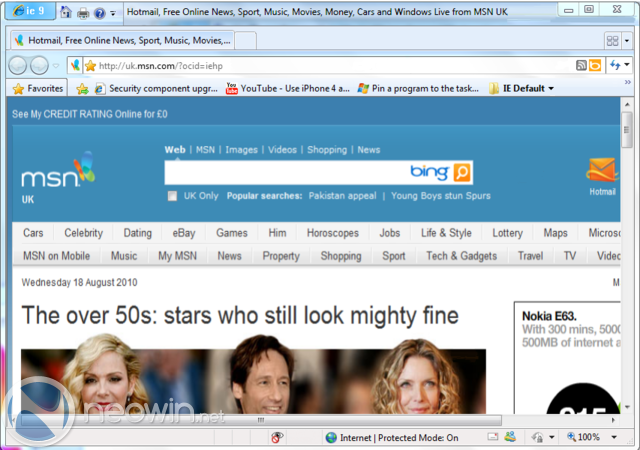640x450 pixels.
Task: Click the home icon in title bar
Action: pyautogui.click(x=66, y=12)
